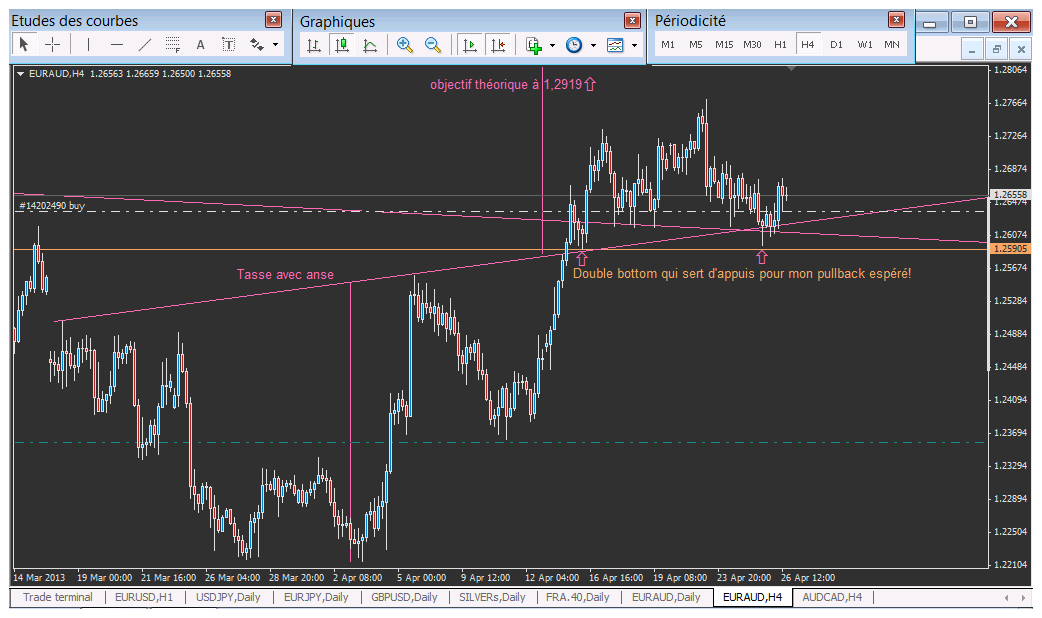Activate the crosshair tool
Image resolution: width=1042 pixels, height=618 pixels.
[52, 45]
